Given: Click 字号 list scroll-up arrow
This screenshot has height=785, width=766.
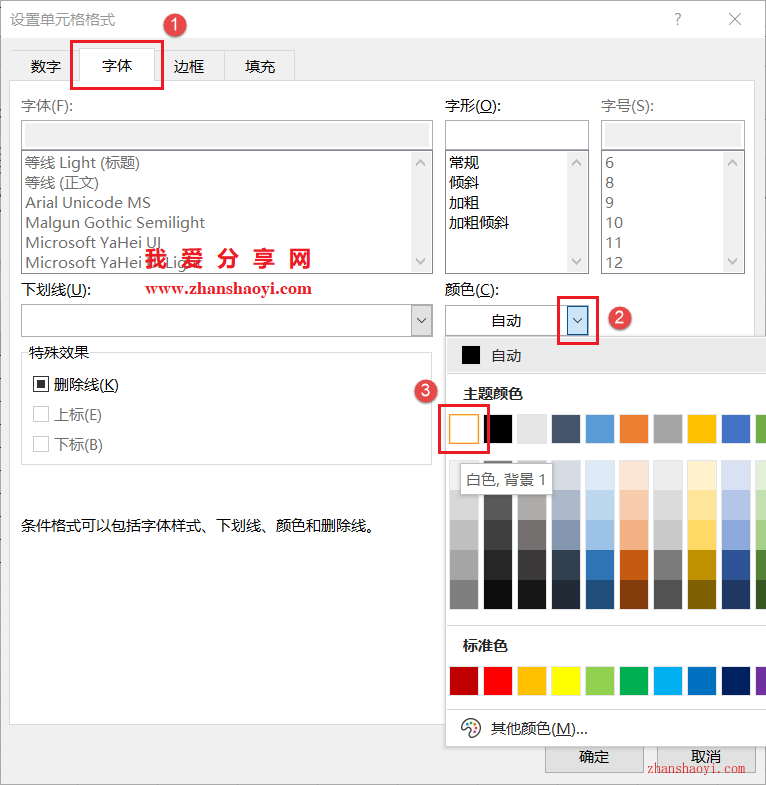Looking at the screenshot, I should (x=732, y=163).
